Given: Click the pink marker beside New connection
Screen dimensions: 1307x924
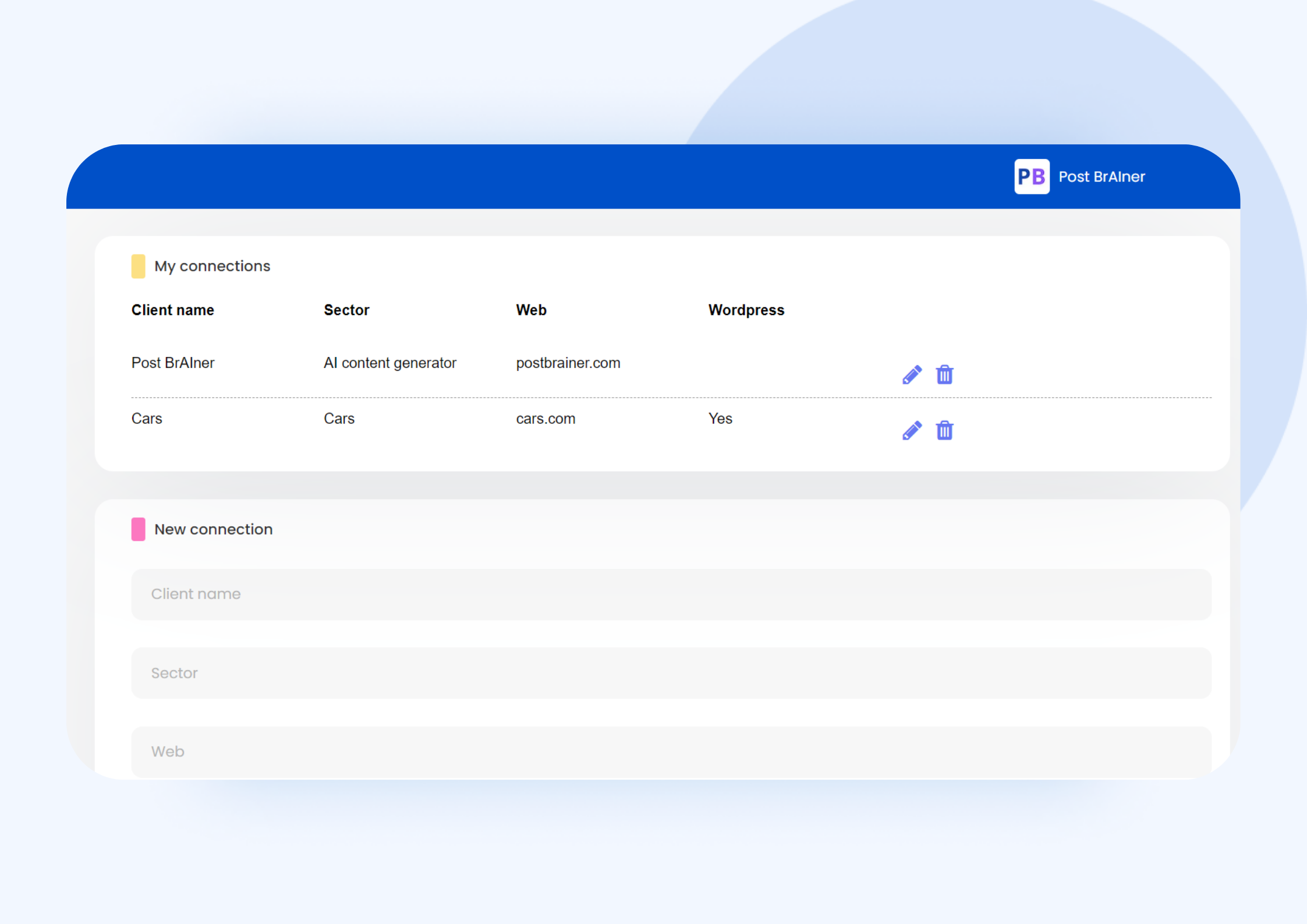Looking at the screenshot, I should [x=138, y=529].
